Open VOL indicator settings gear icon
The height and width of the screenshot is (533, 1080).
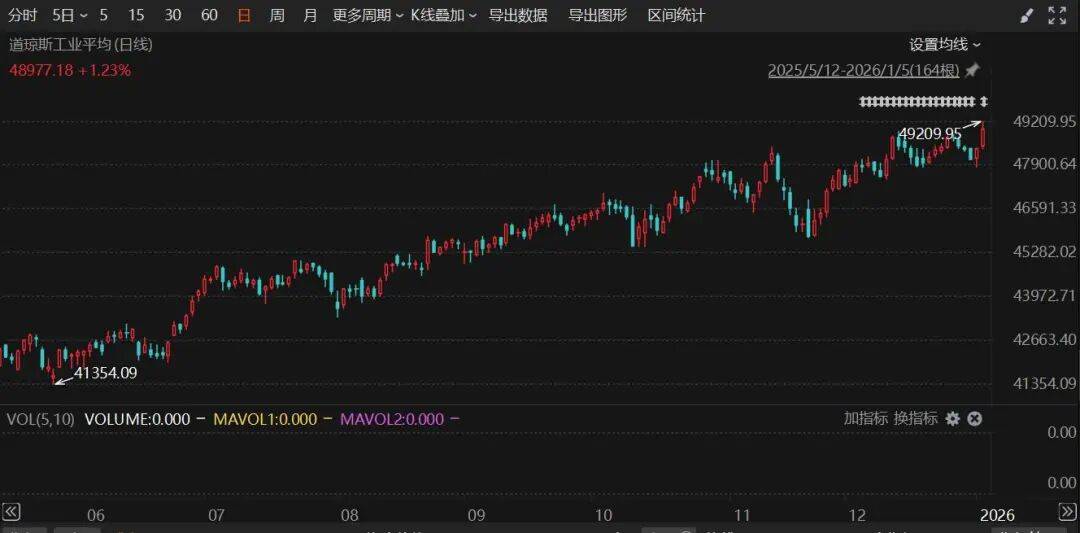(952, 419)
